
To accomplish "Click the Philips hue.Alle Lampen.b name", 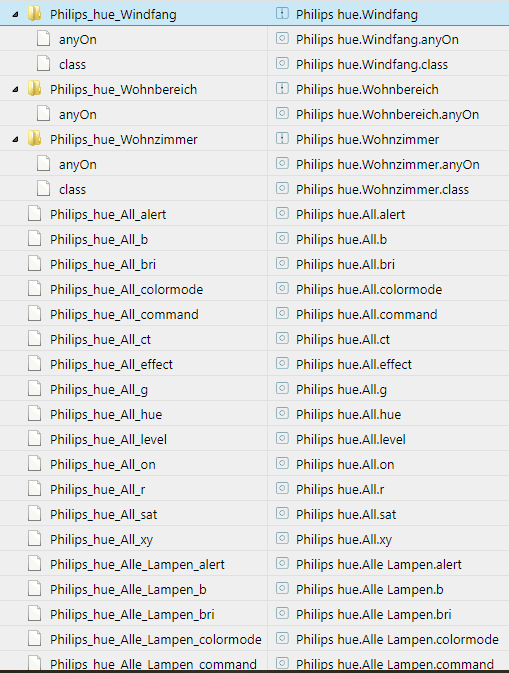I will 370,590.
